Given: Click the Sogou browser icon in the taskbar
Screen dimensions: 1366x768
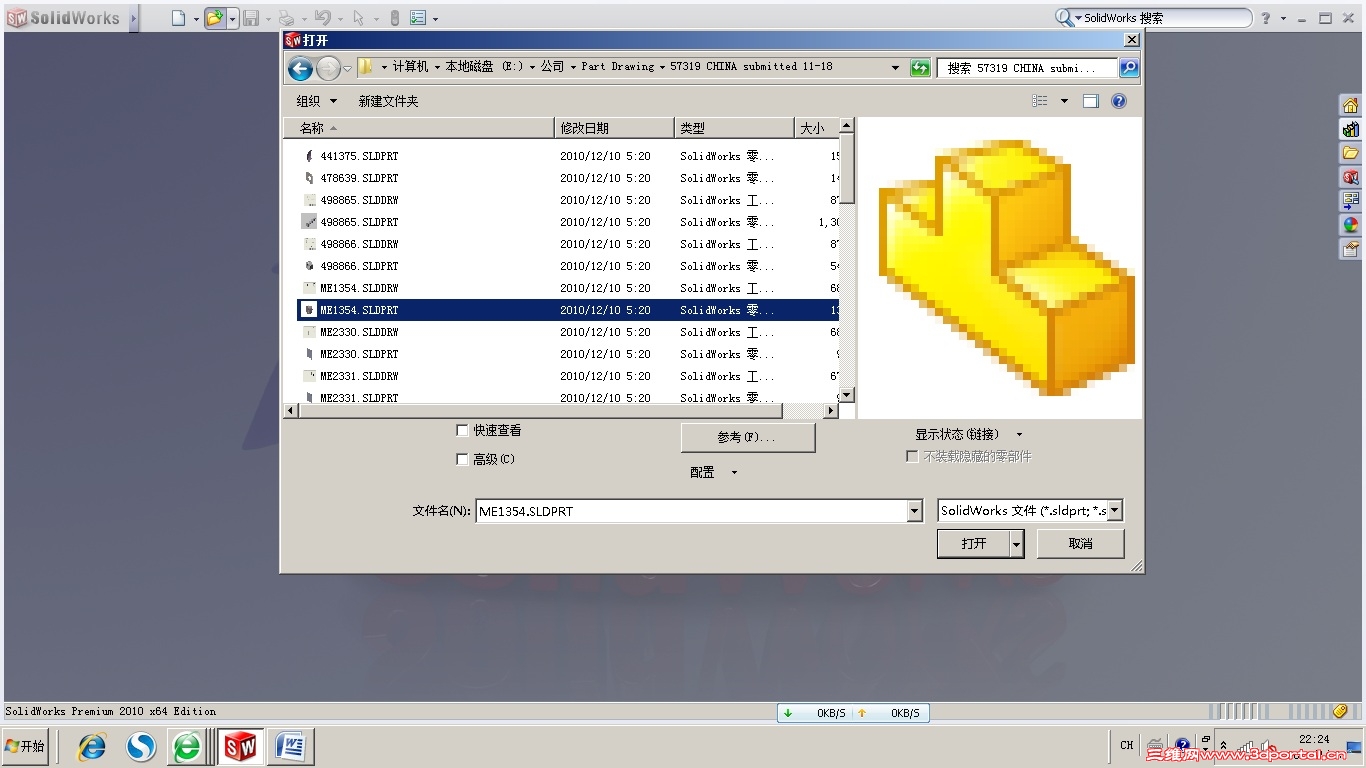Looking at the screenshot, I should (141, 746).
